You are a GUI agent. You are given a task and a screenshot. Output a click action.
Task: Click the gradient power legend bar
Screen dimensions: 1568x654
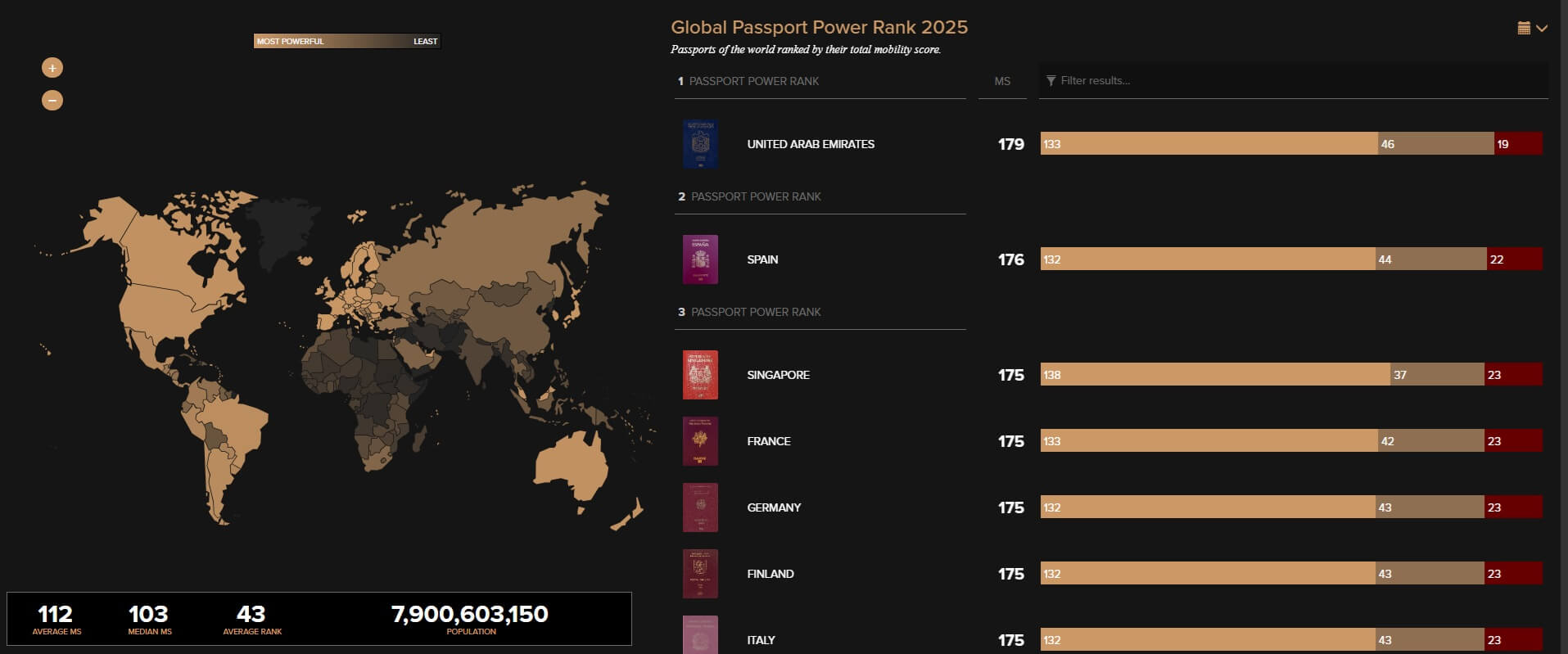pos(347,41)
